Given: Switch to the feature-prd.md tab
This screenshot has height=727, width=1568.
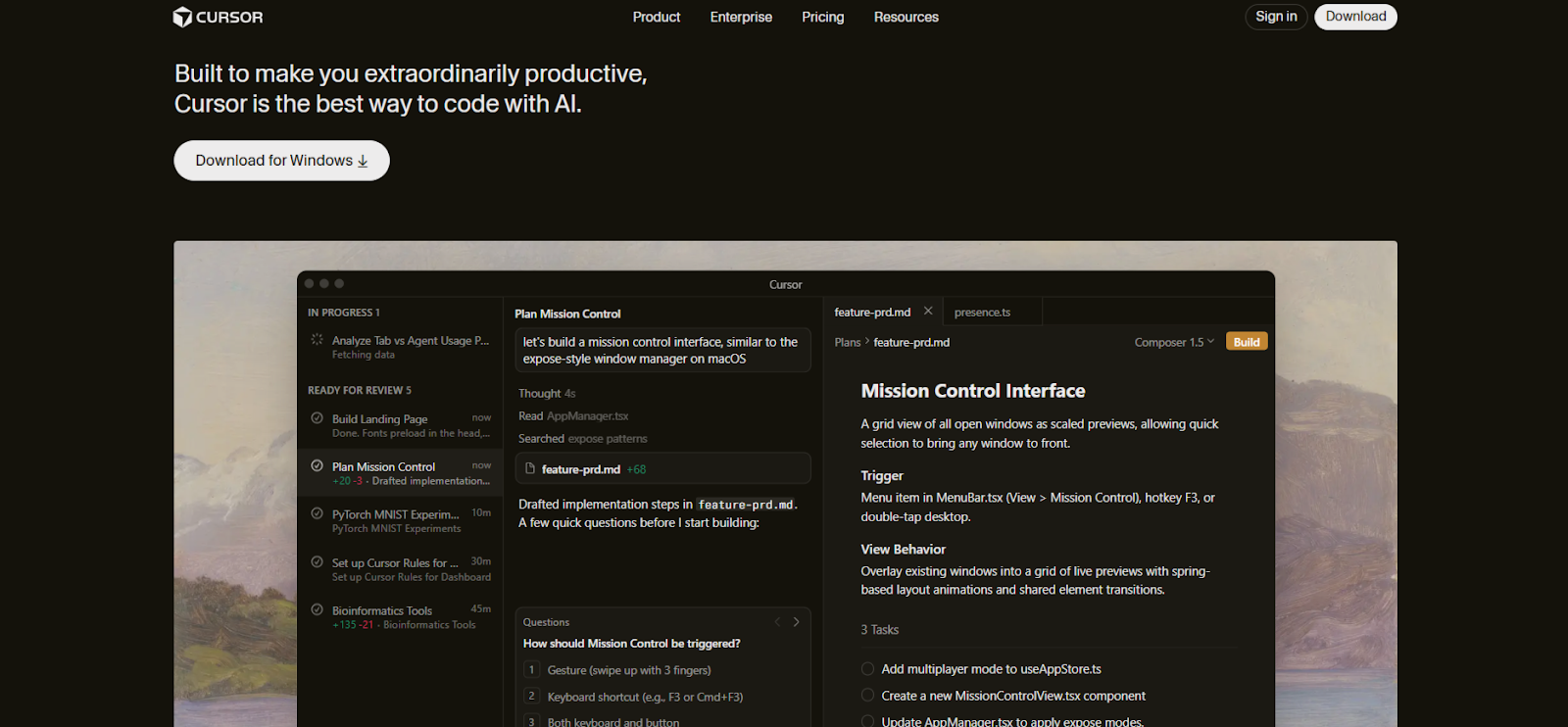Looking at the screenshot, I should (x=872, y=313).
